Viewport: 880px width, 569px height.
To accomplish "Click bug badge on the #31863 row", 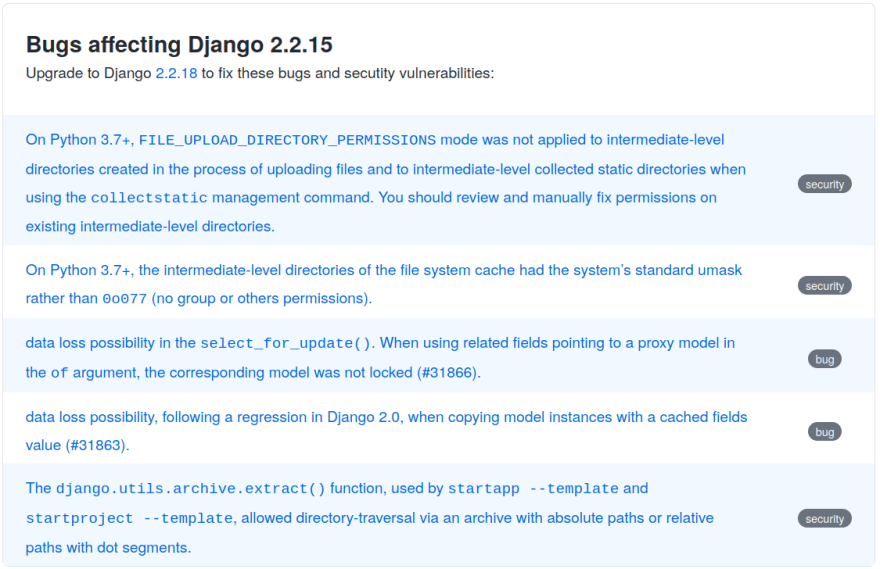I will [x=824, y=432].
